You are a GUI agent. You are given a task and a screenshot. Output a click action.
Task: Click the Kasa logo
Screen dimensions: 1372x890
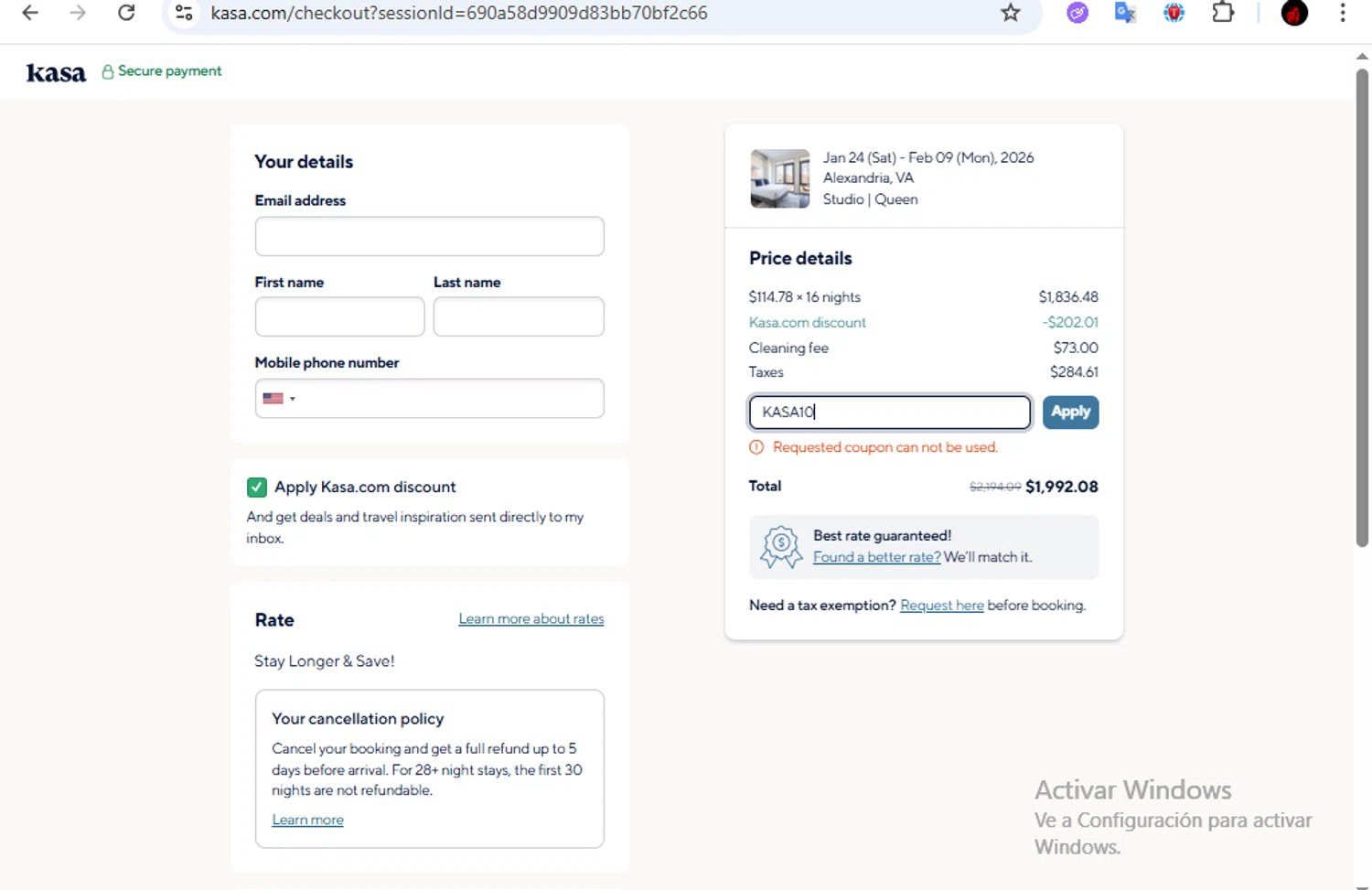click(x=56, y=72)
